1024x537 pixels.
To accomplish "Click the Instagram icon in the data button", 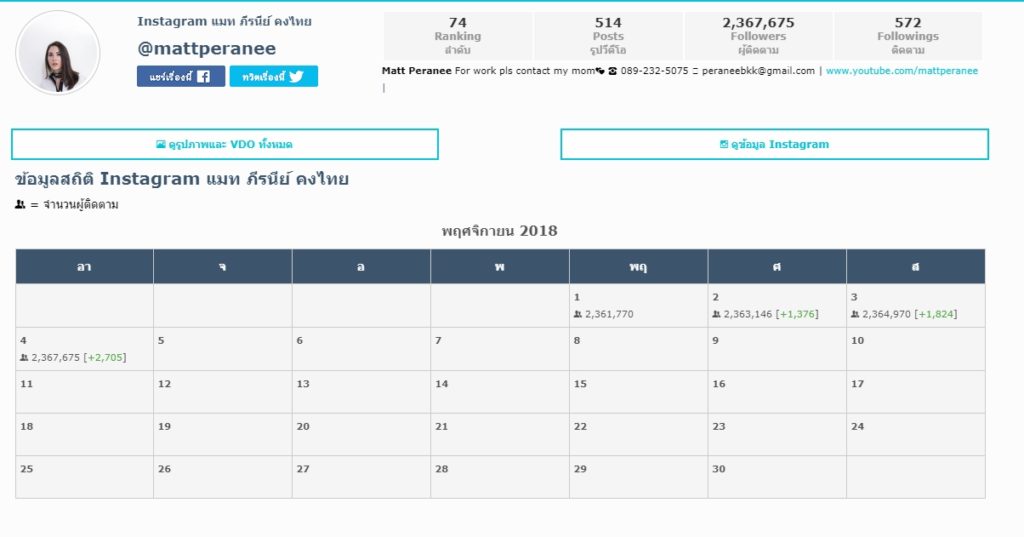I will click(x=724, y=144).
